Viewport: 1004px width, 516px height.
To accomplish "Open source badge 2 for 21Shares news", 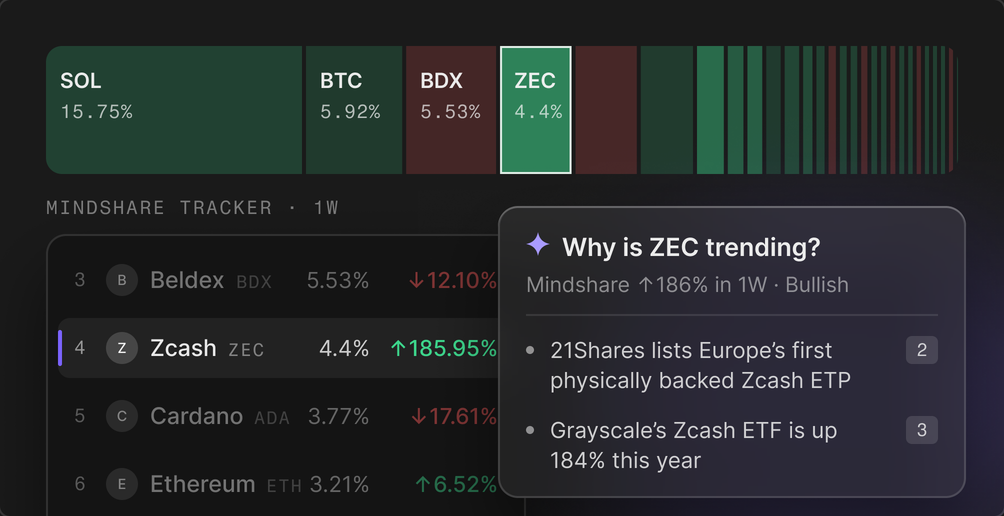I will point(921,350).
